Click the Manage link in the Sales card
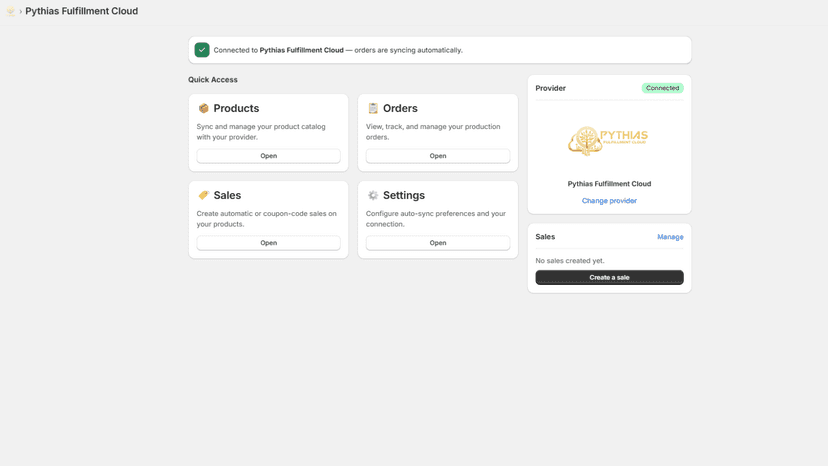 [670, 237]
